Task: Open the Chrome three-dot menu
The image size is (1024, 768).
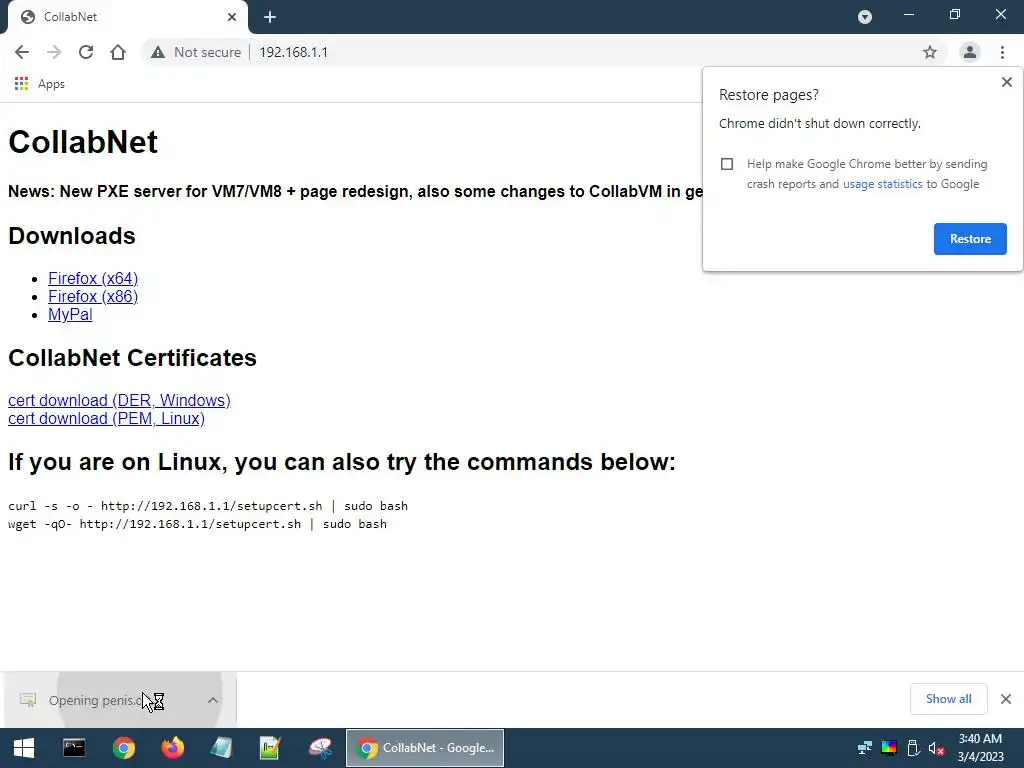Action: coord(1002,52)
